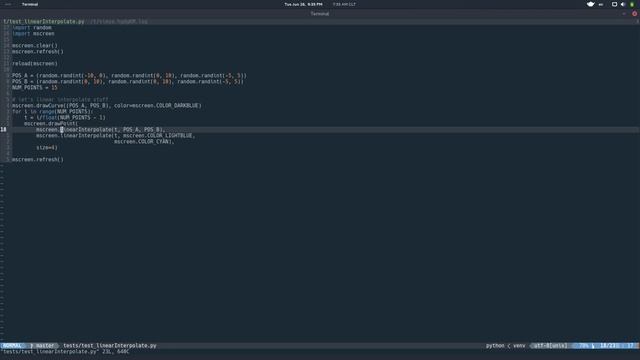Click the secondary clock showing CLT time
Viewport: 640px width, 360px height.
(x=344, y=4)
